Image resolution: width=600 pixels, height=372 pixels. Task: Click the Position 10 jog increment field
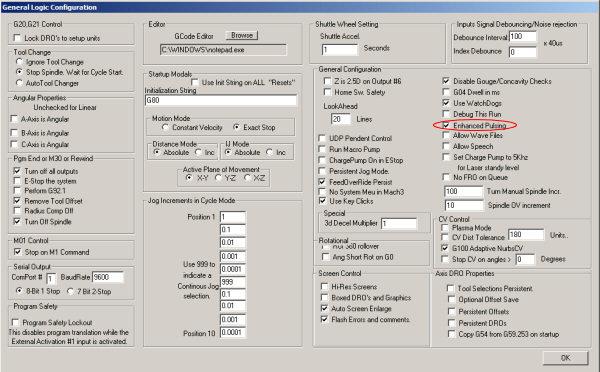coord(233,333)
